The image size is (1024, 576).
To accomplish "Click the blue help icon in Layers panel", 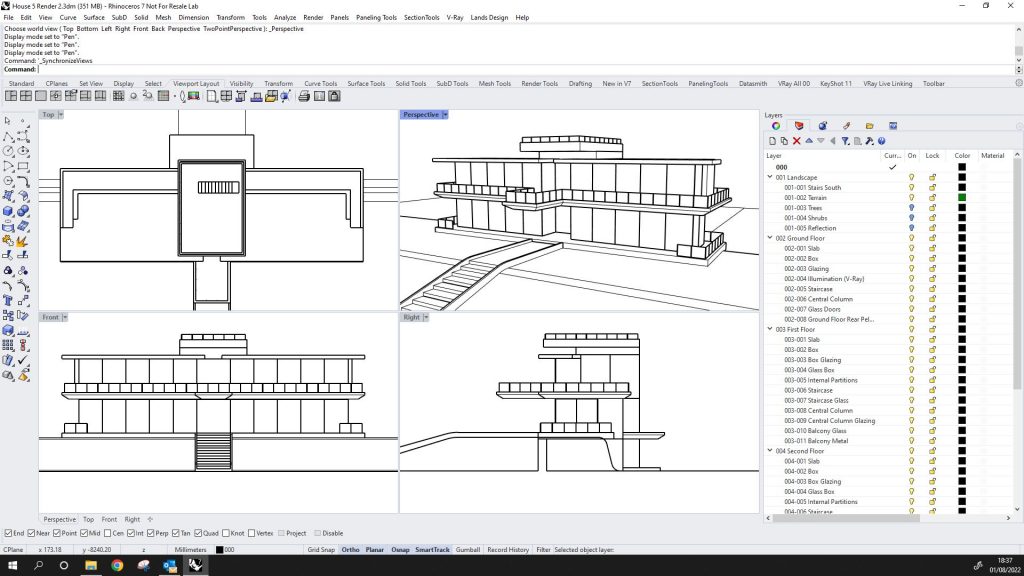I will pyautogui.click(x=882, y=141).
